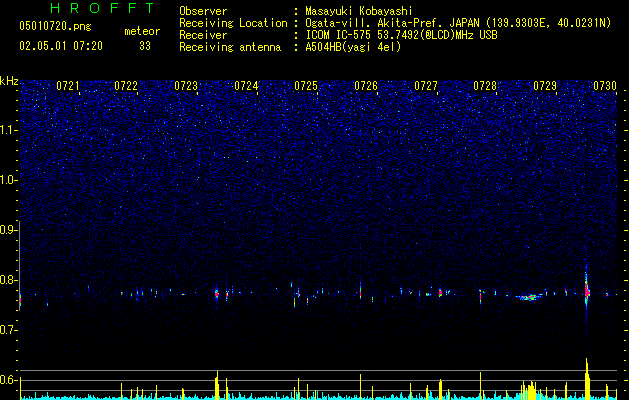Click the 0723 time marker
Image resolution: width=629 pixels, height=400 pixels.
point(186,86)
